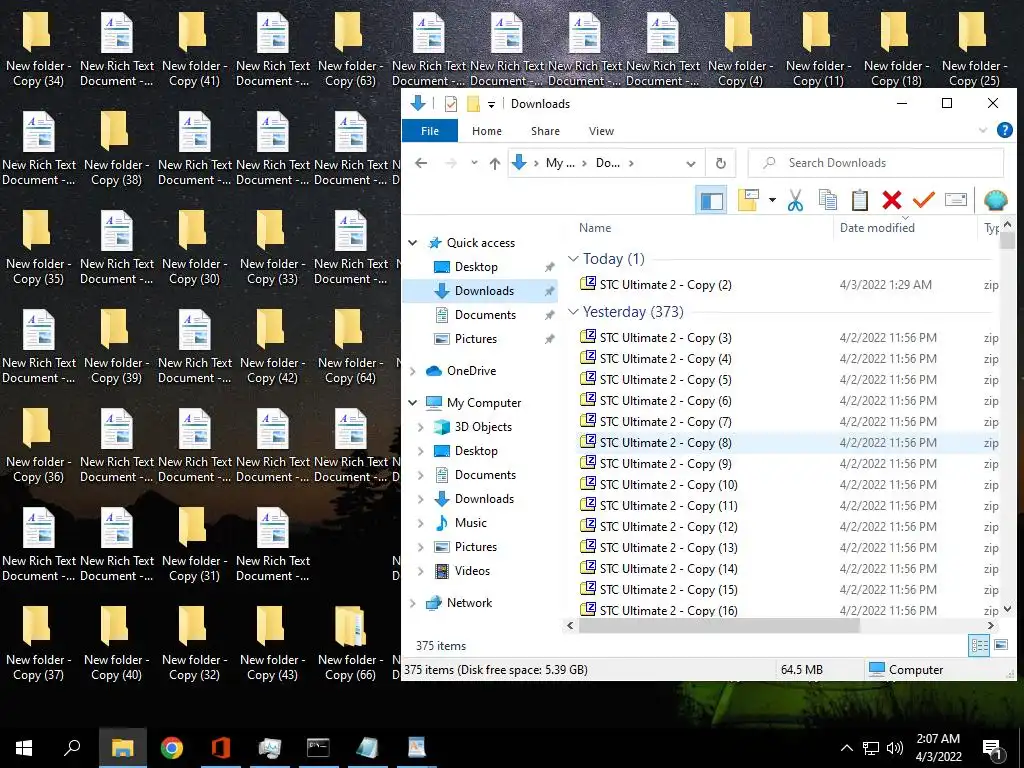Click the volume speaker tray icon
The height and width of the screenshot is (768, 1024).
pos(895,748)
